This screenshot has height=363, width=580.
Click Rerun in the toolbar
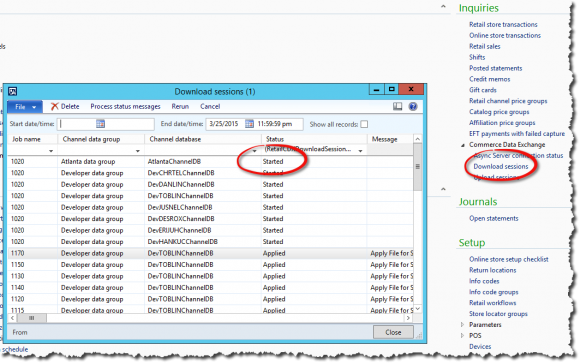tap(180, 107)
